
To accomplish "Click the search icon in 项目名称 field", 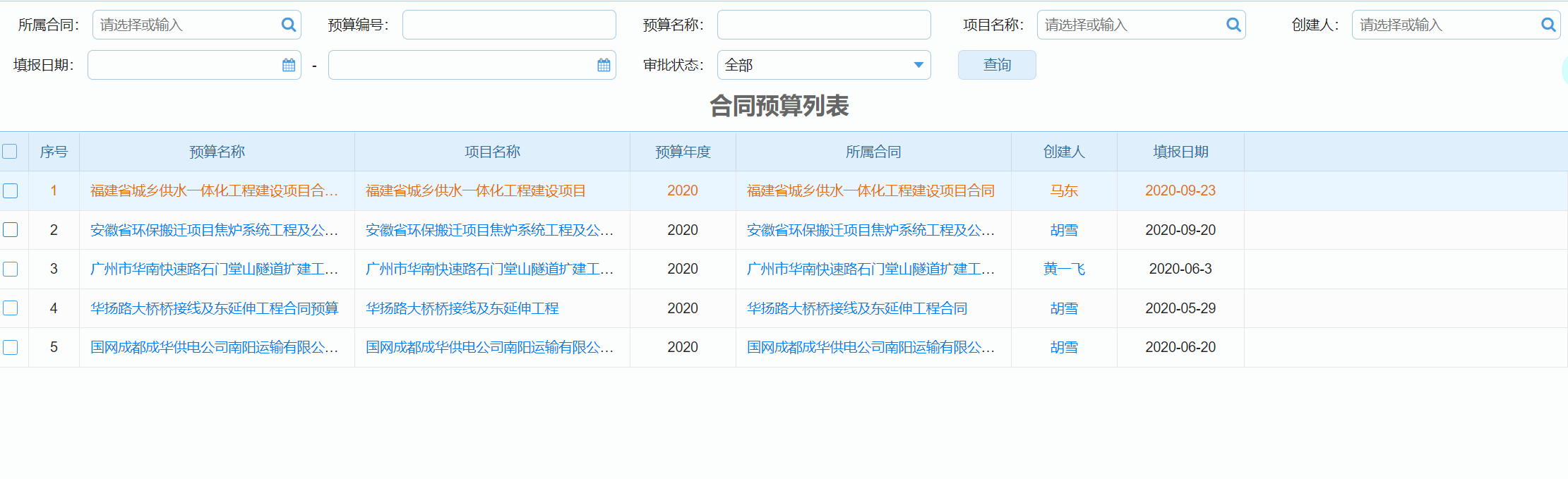I will point(1233,25).
